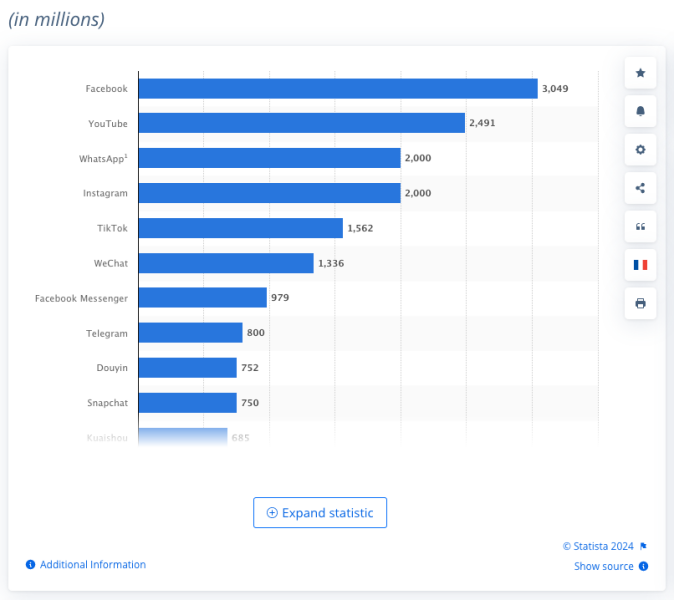
Task: Click the YouTube axis label
Action: (x=108, y=124)
